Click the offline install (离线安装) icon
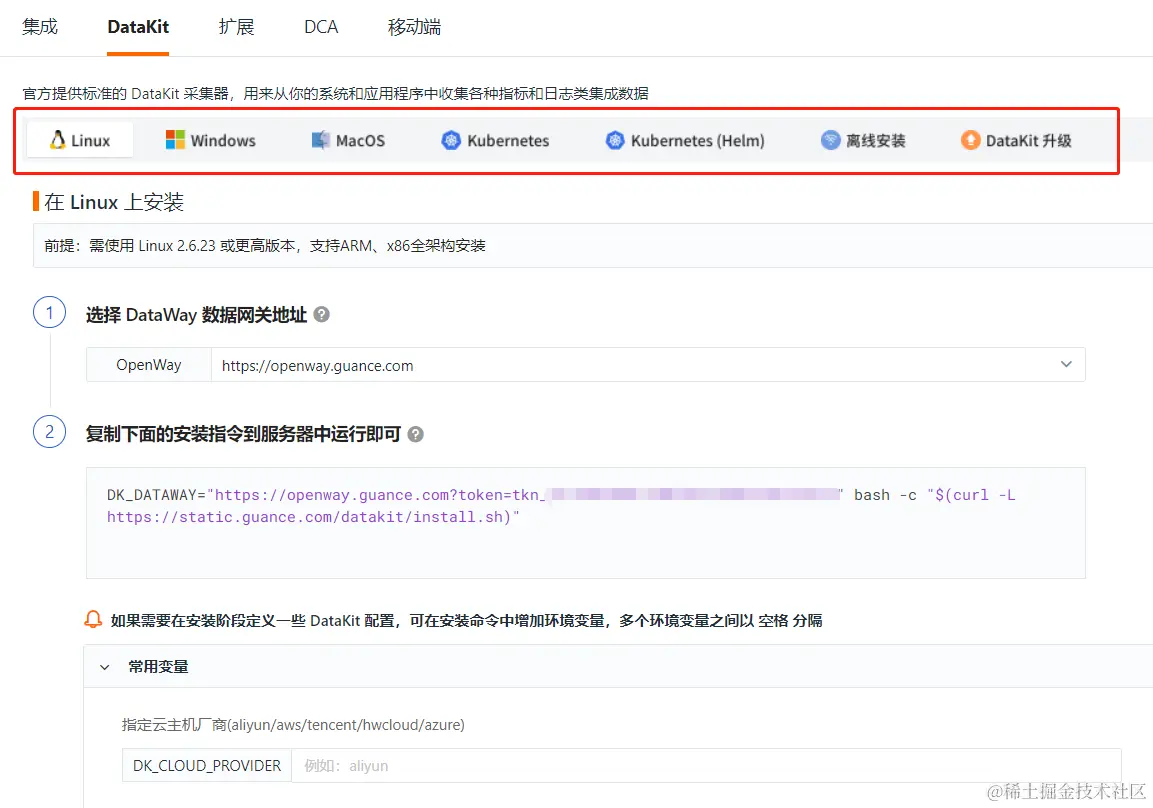The width and height of the screenshot is (1153, 808). click(830, 140)
